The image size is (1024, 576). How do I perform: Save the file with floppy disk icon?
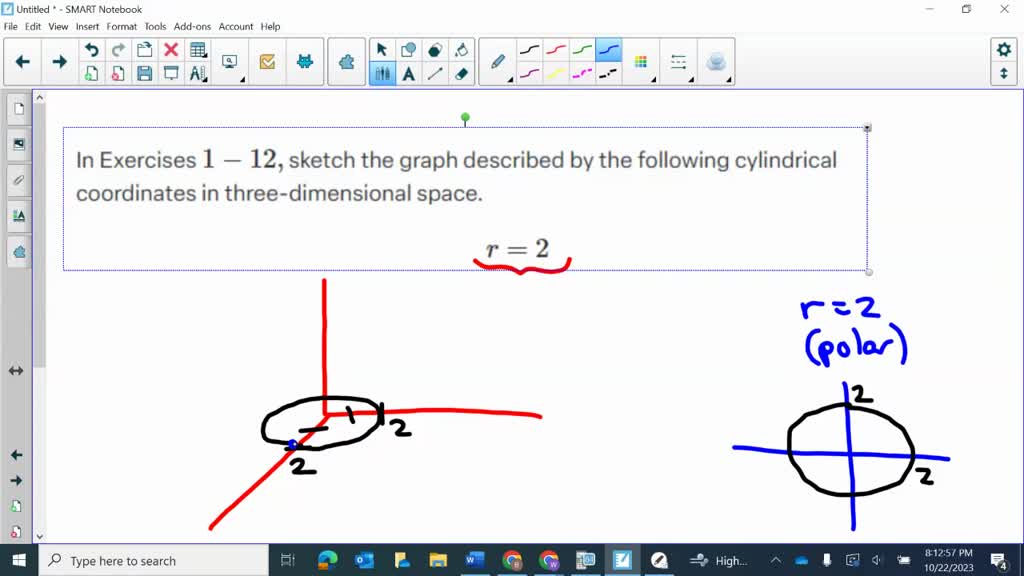(x=145, y=74)
